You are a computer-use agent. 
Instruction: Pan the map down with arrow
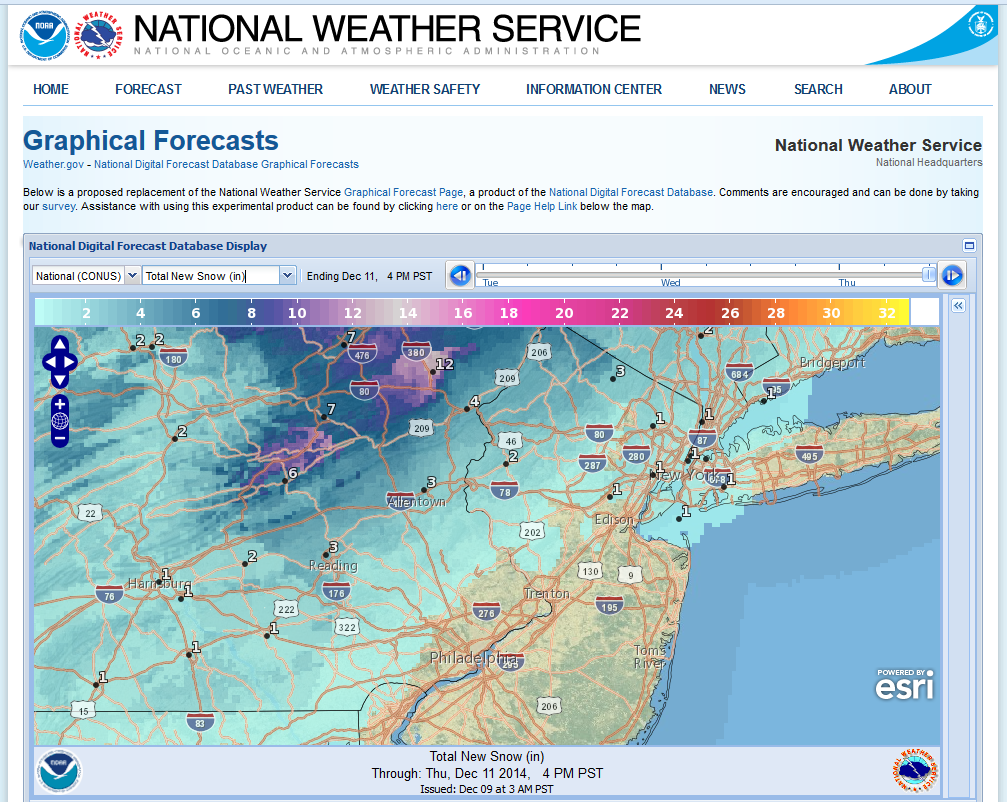click(59, 378)
